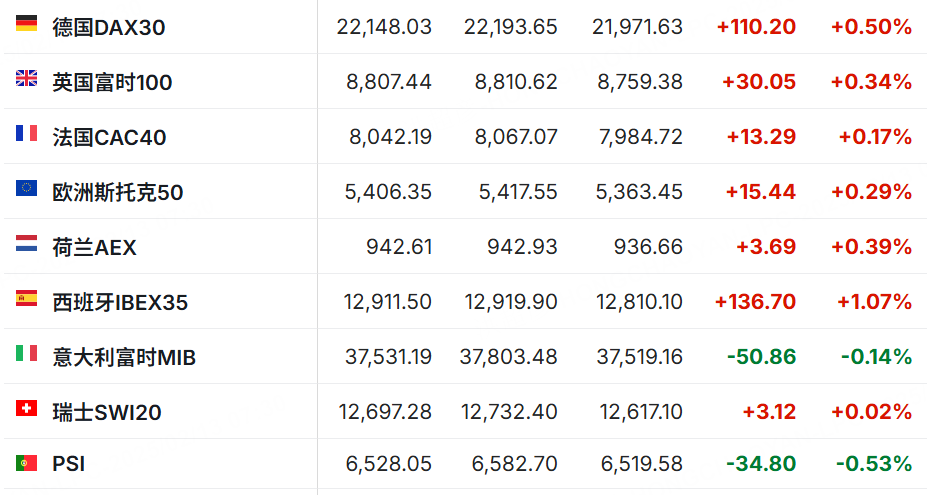This screenshot has height=495, width=927.
Task: Open the 荷兰AEX index link
Action: pos(94,247)
